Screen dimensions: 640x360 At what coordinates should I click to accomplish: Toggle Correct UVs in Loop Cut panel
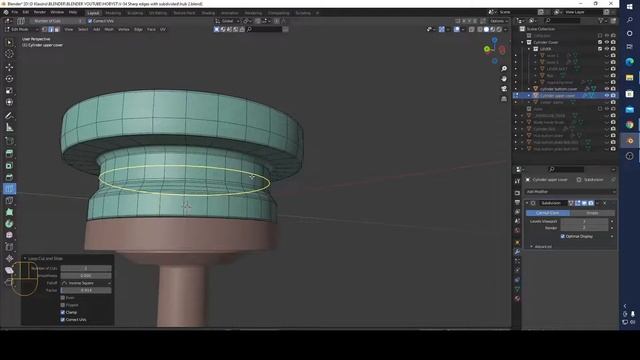pos(63,320)
